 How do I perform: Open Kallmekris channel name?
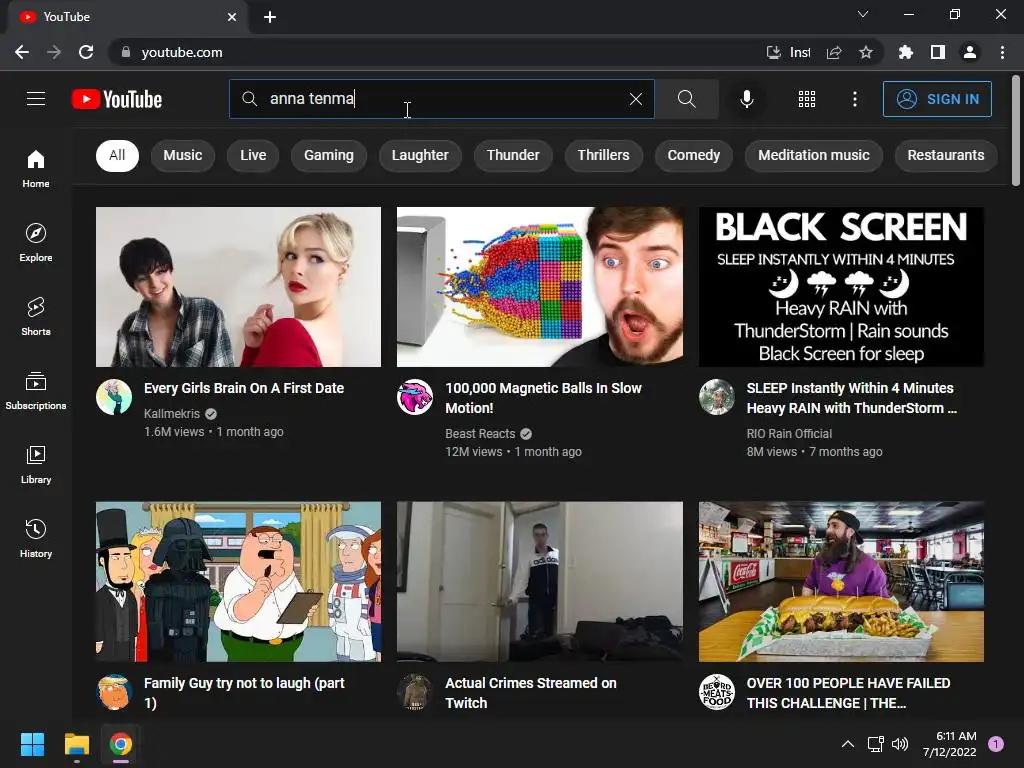point(172,413)
